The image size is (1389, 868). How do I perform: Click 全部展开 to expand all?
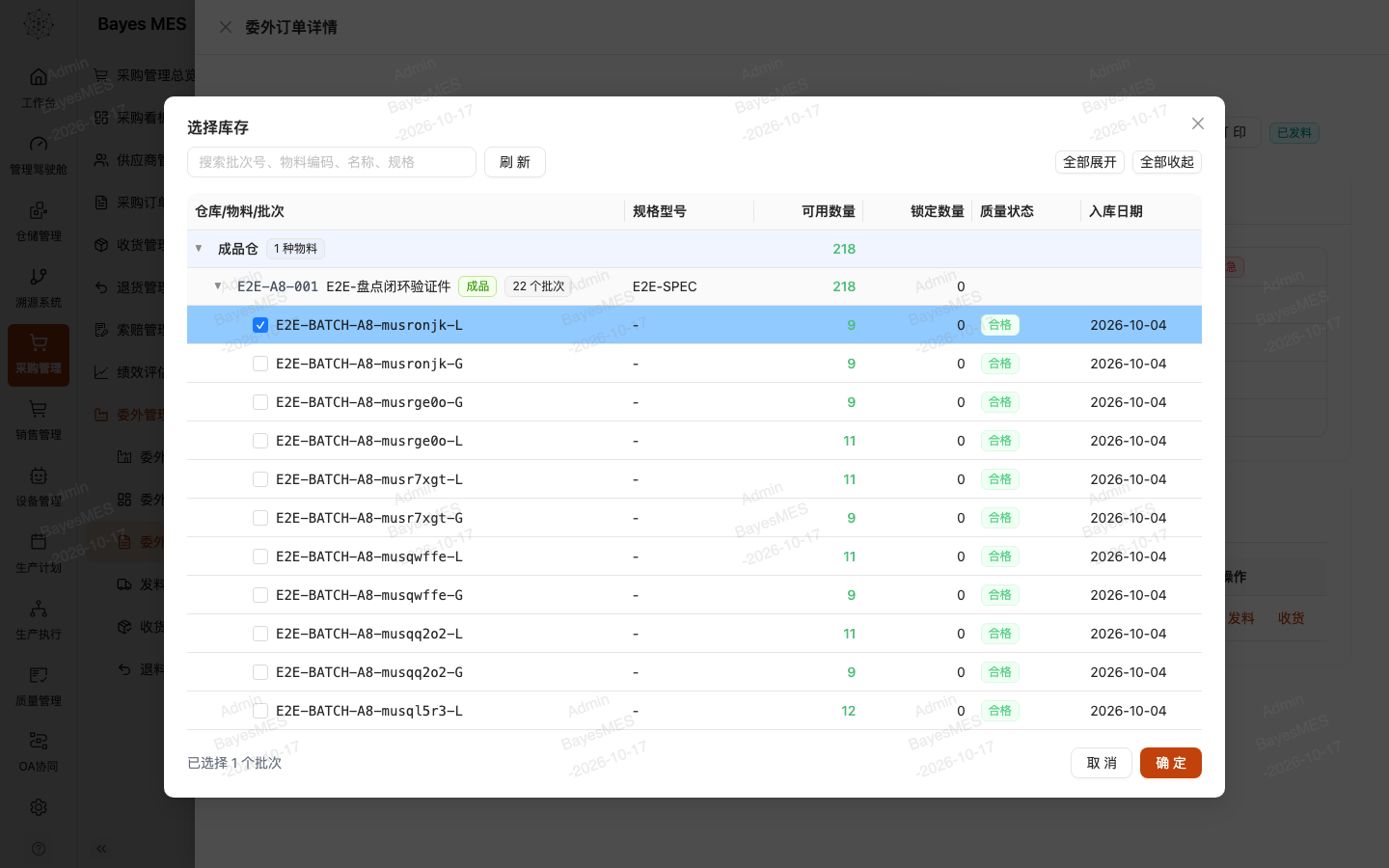(x=1090, y=162)
